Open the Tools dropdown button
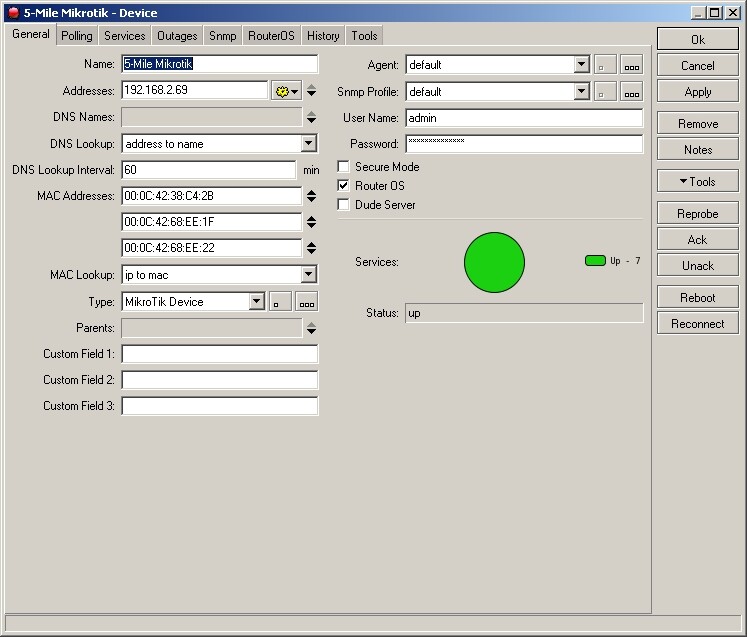This screenshot has height=637, width=747. point(697,182)
